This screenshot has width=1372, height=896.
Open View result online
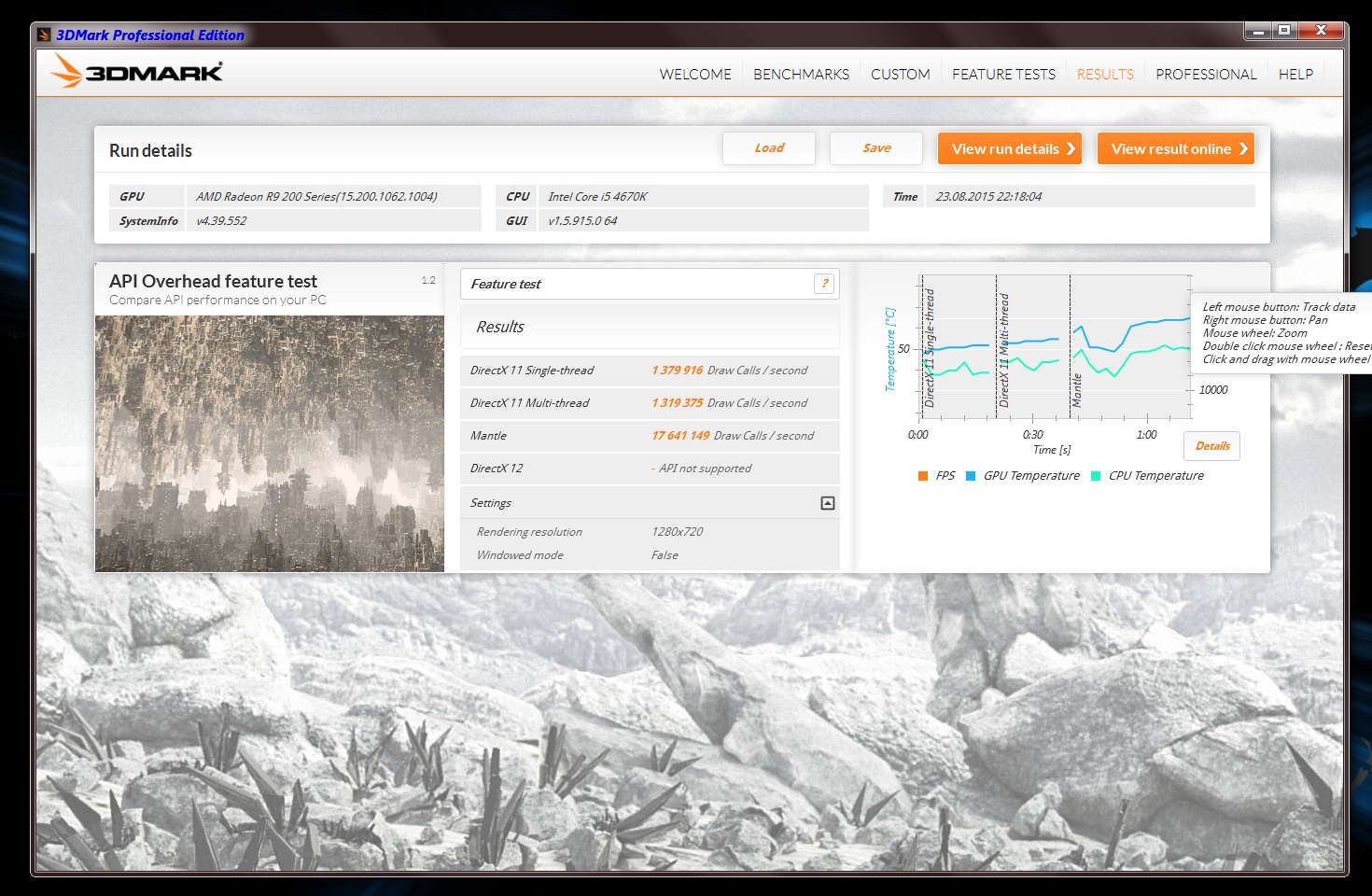(x=1176, y=148)
